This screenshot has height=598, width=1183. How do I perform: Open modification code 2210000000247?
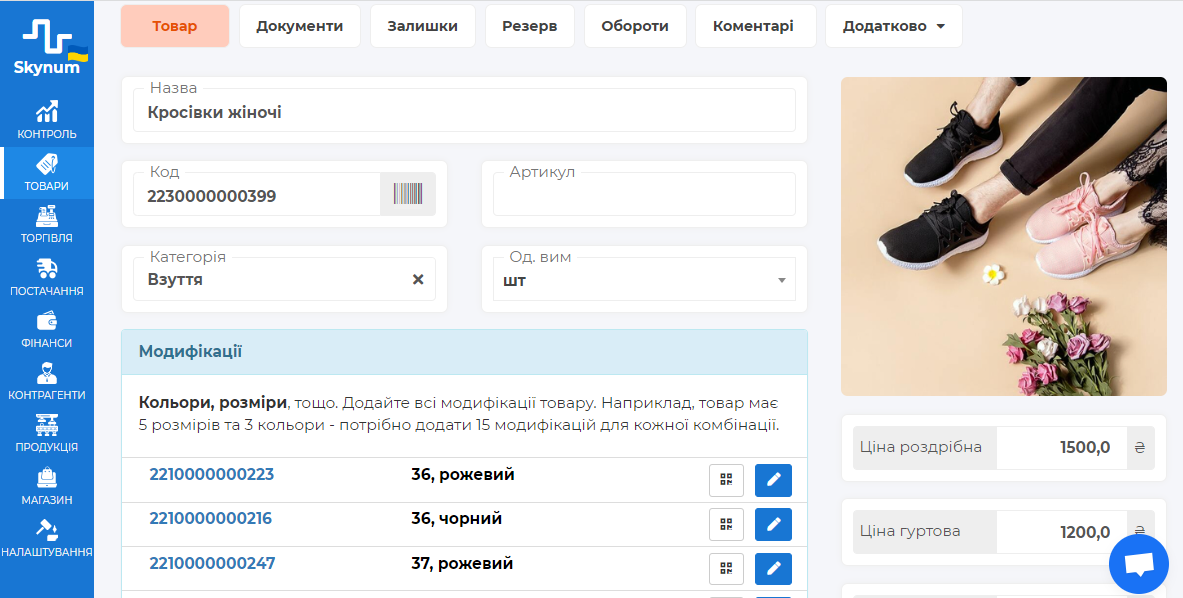point(212,563)
